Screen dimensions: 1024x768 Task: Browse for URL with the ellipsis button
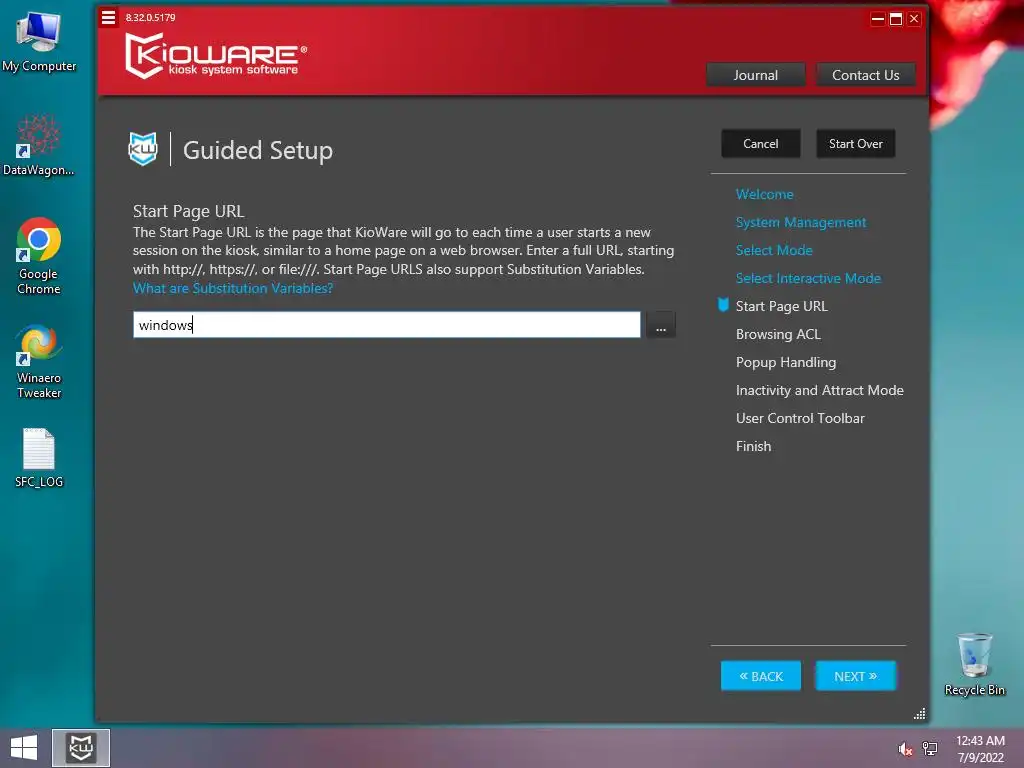(x=661, y=325)
